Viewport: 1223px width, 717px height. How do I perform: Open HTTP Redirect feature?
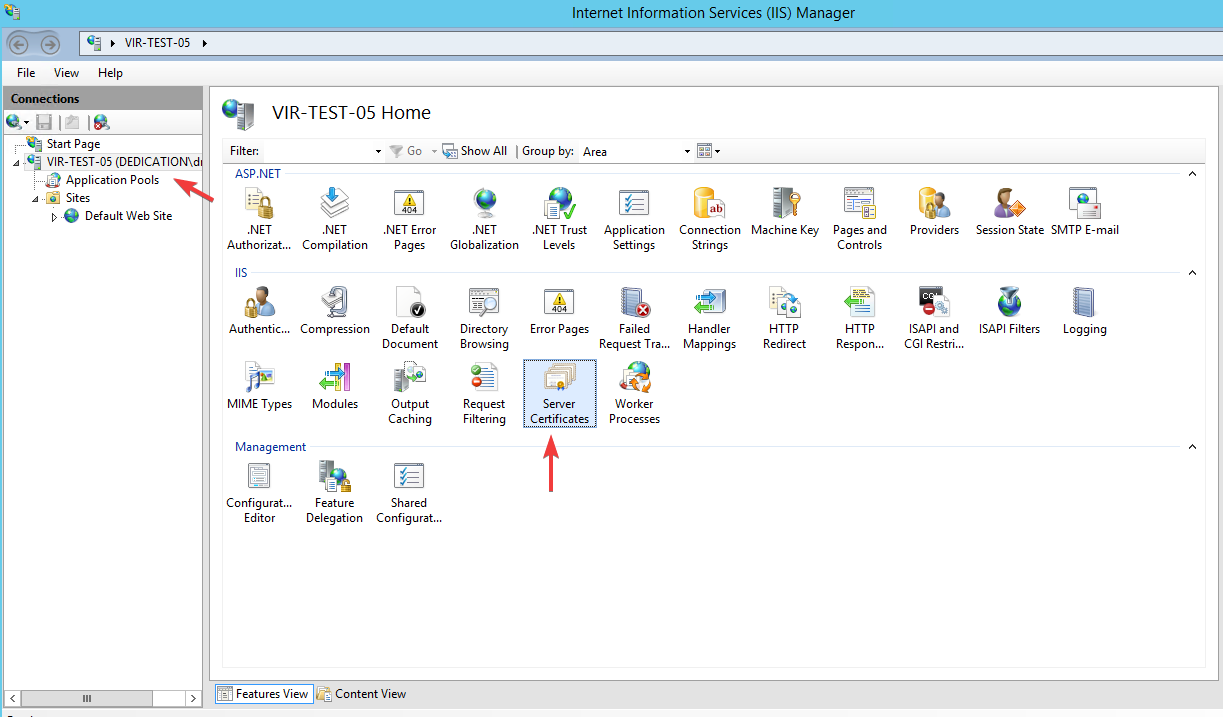click(x=785, y=319)
